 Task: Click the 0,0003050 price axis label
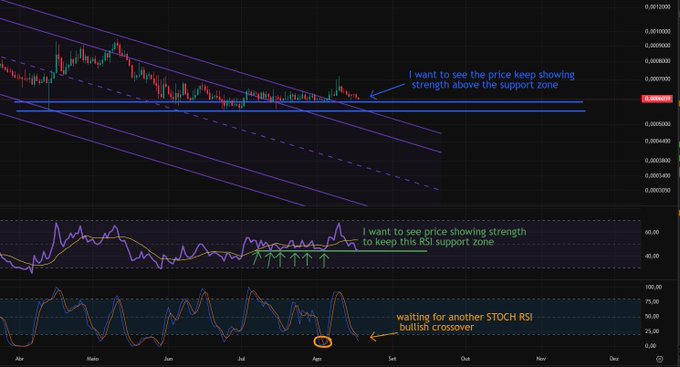[x=657, y=190]
